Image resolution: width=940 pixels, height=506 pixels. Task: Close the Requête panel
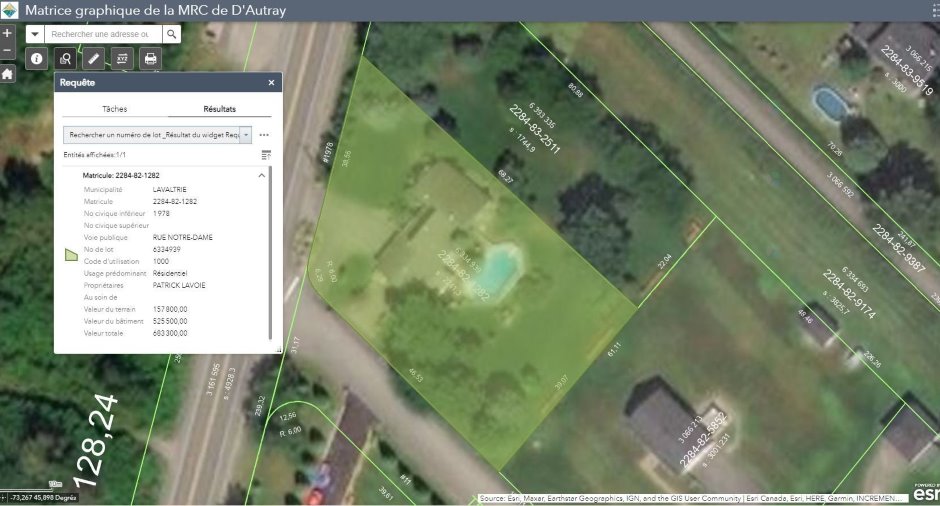271,83
